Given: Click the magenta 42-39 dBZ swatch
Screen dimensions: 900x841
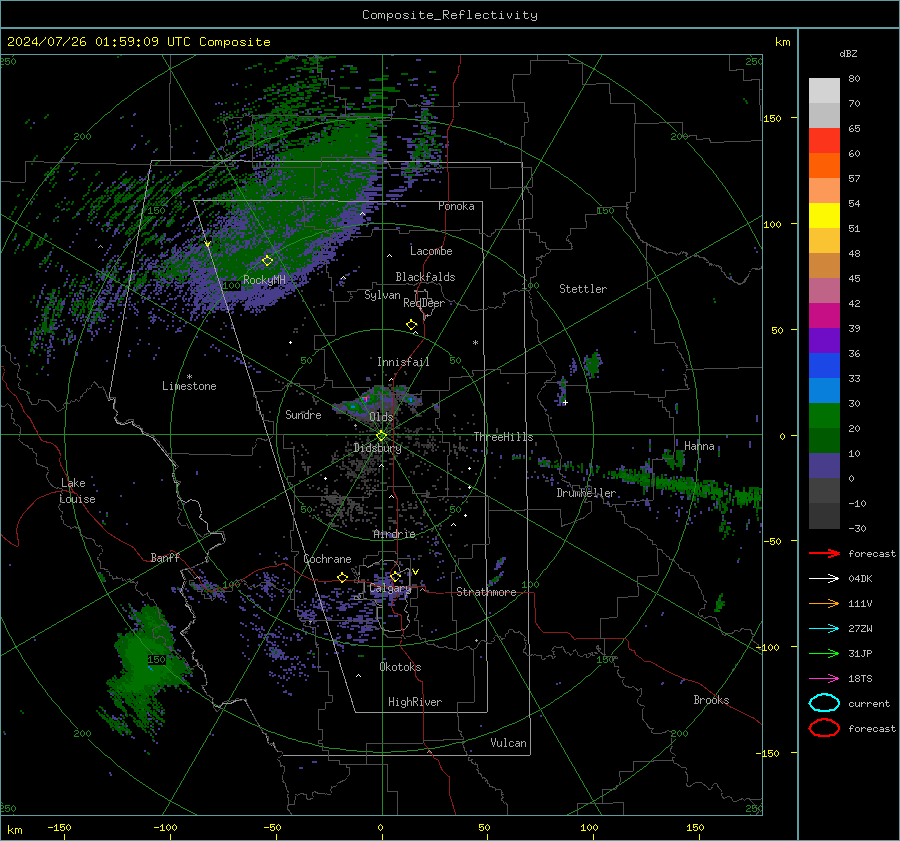Looking at the screenshot, I should [x=824, y=316].
